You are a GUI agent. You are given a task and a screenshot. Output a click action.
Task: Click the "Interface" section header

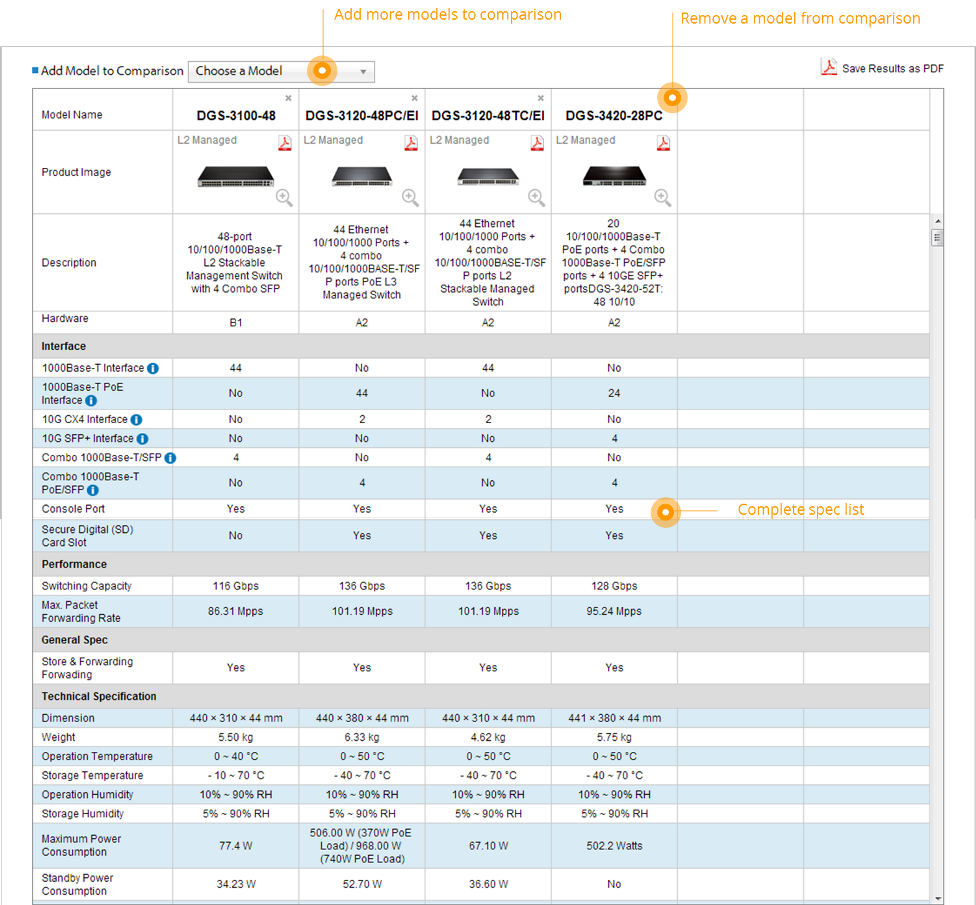click(x=63, y=346)
